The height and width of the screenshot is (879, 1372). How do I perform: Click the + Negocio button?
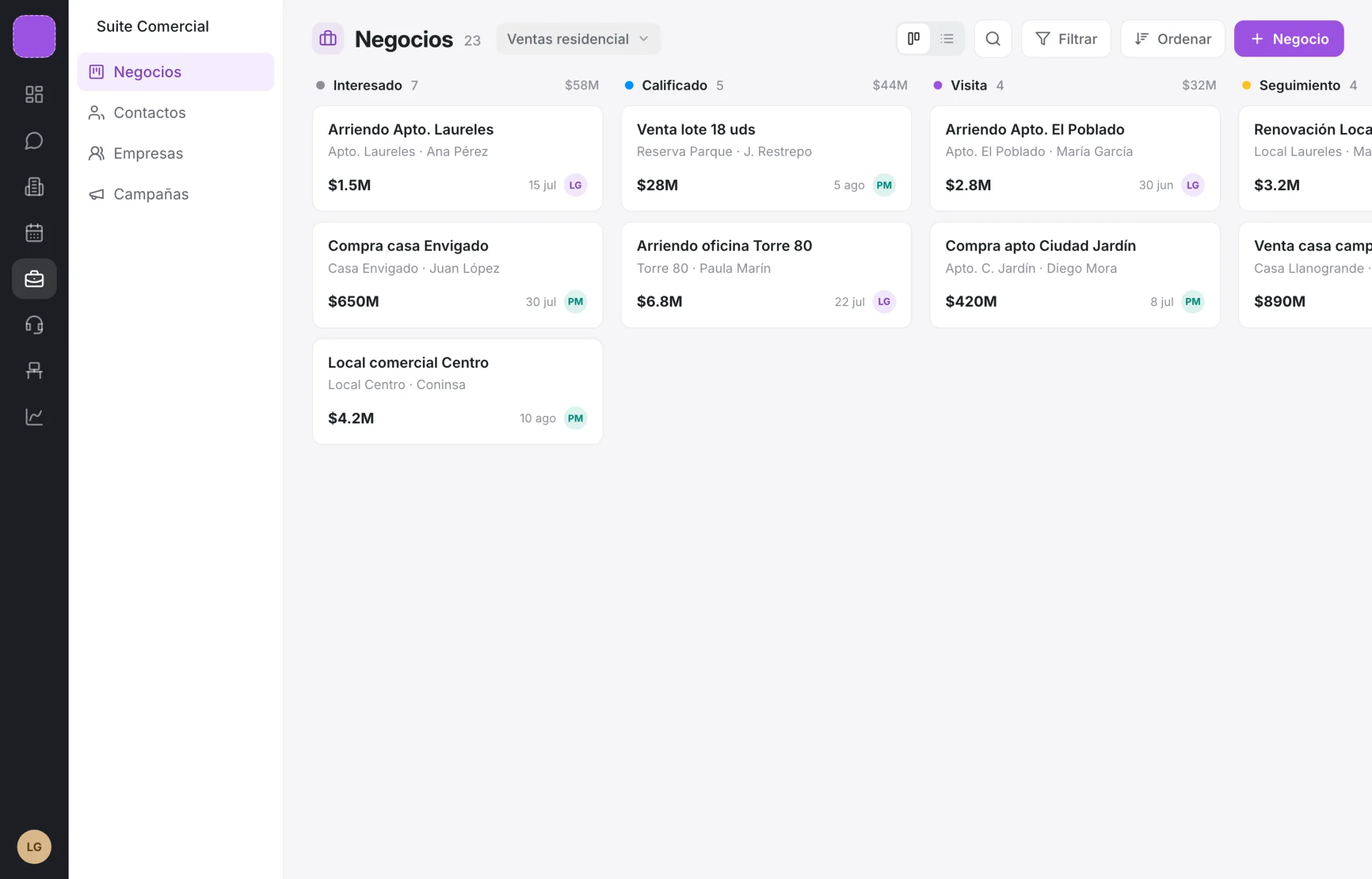[1288, 39]
